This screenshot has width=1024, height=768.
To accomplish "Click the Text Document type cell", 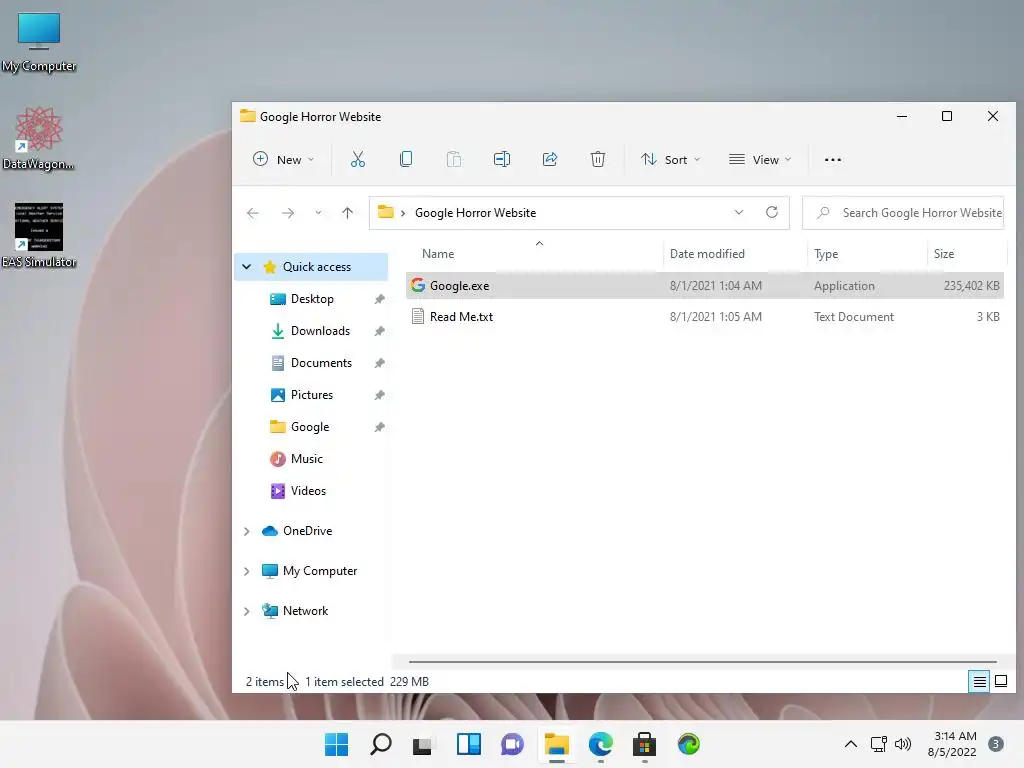I will (854, 317).
